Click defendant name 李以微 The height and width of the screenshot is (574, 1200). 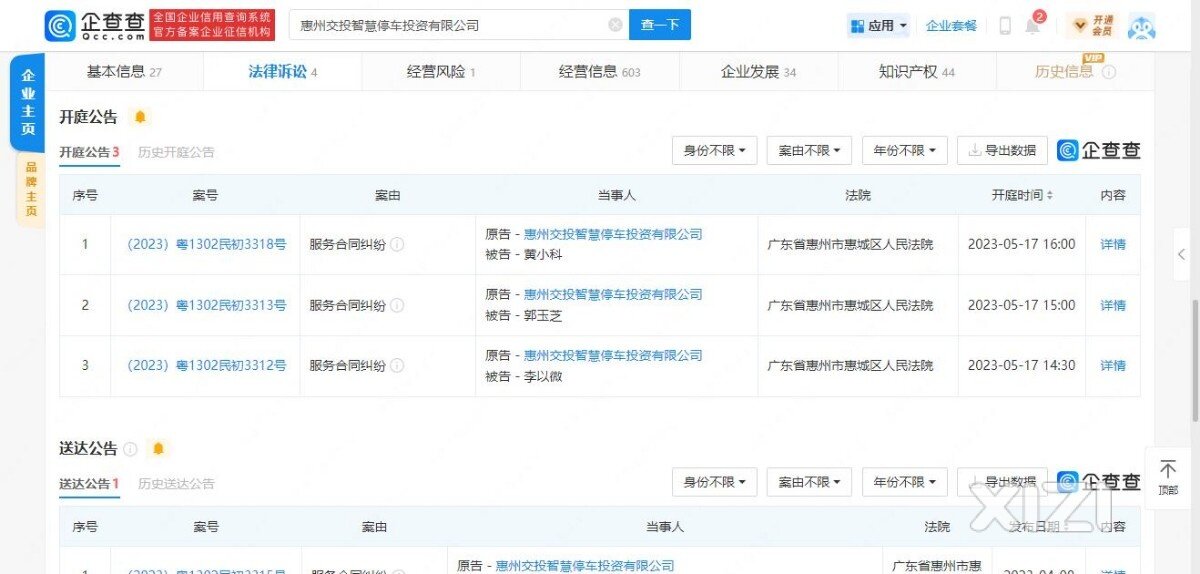[x=543, y=376]
